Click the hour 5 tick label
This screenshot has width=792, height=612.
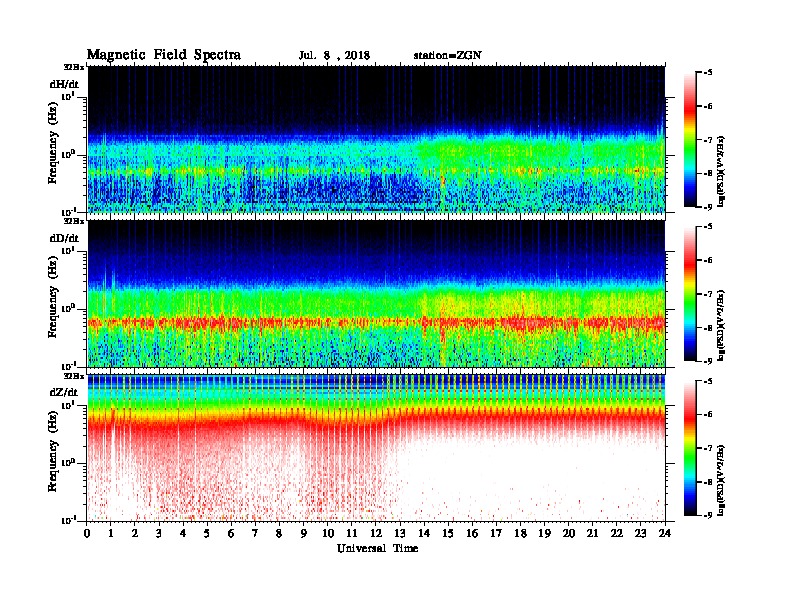click(x=207, y=533)
